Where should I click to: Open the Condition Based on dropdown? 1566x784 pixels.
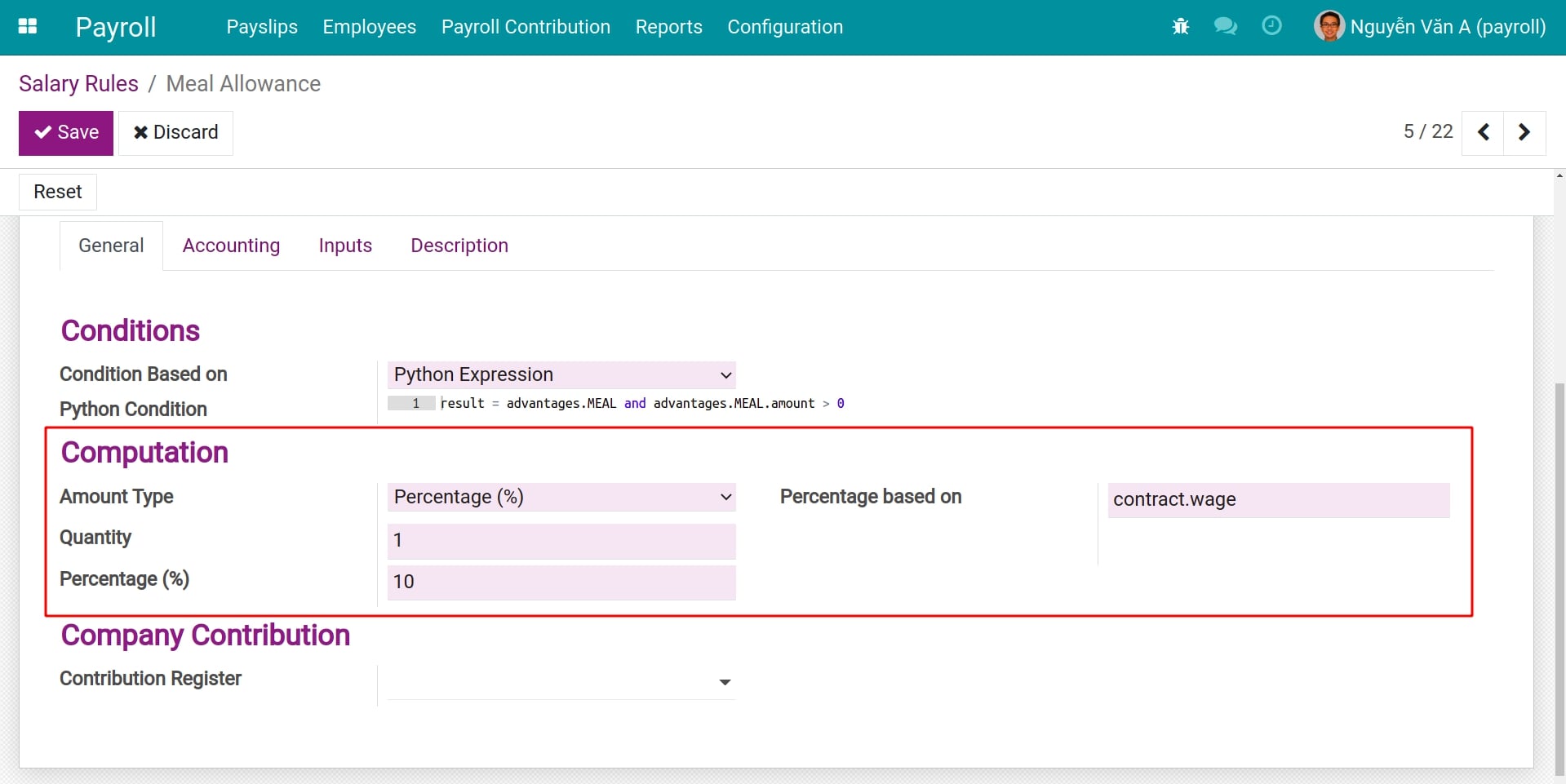point(561,374)
